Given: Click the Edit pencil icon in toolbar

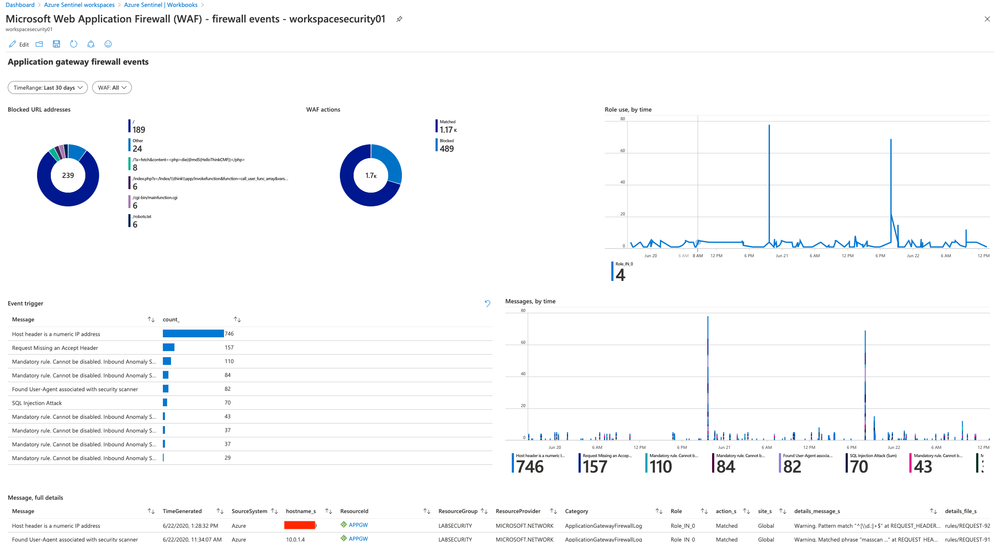Looking at the screenshot, I should tap(13, 44).
